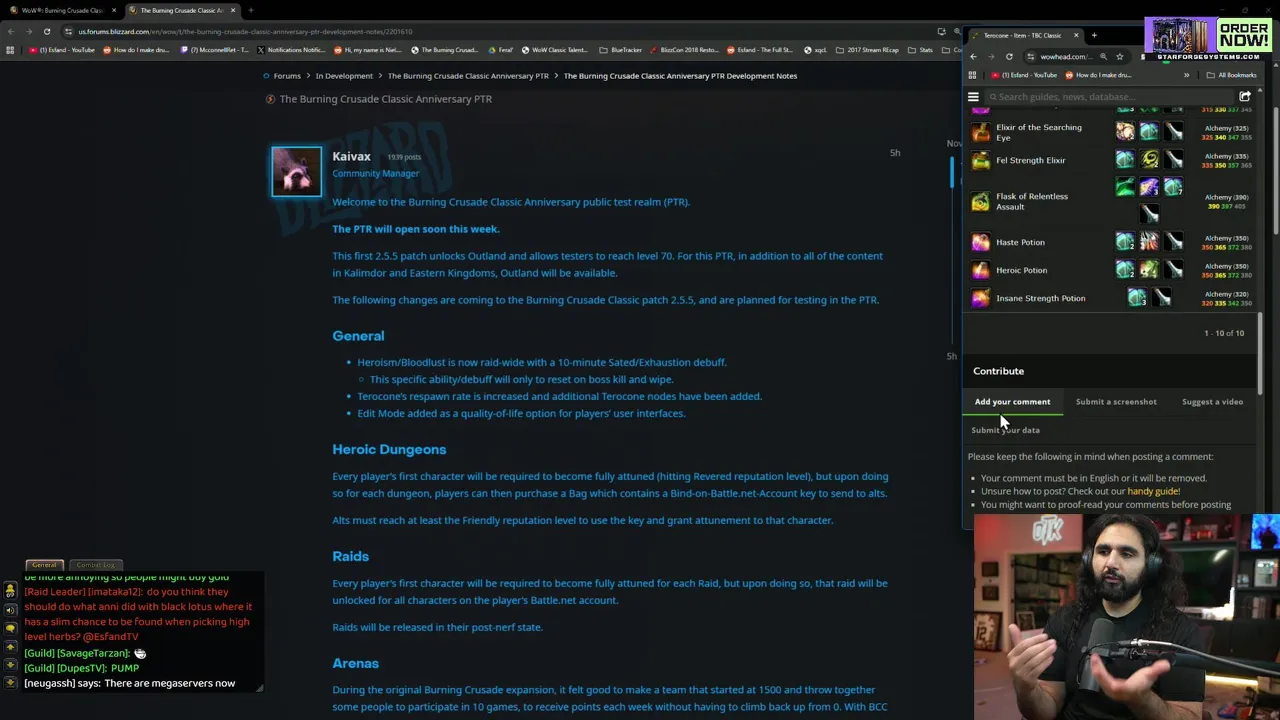
Task: Click the Elixir of the Searching Eye link
Action: (1039, 132)
